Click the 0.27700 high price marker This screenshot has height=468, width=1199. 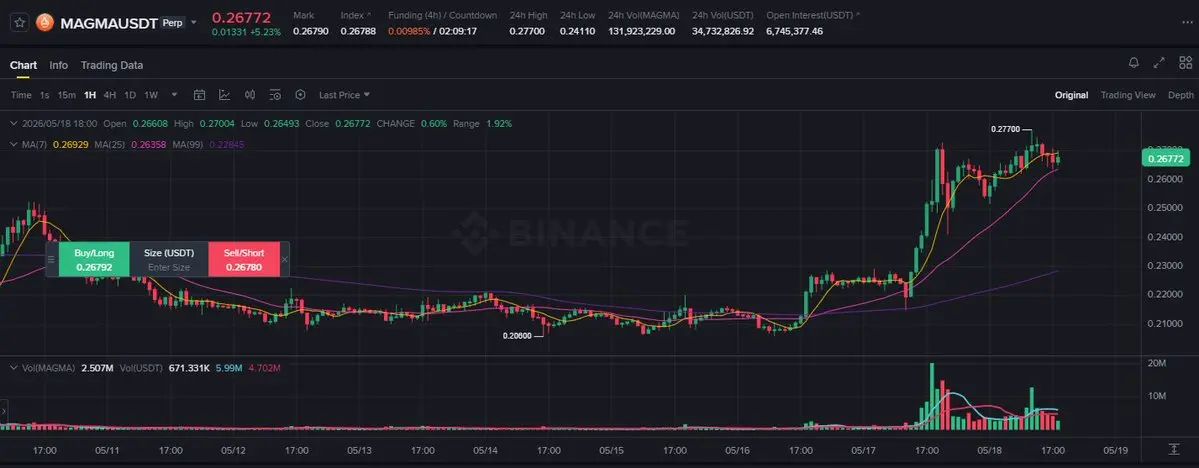tap(1004, 129)
